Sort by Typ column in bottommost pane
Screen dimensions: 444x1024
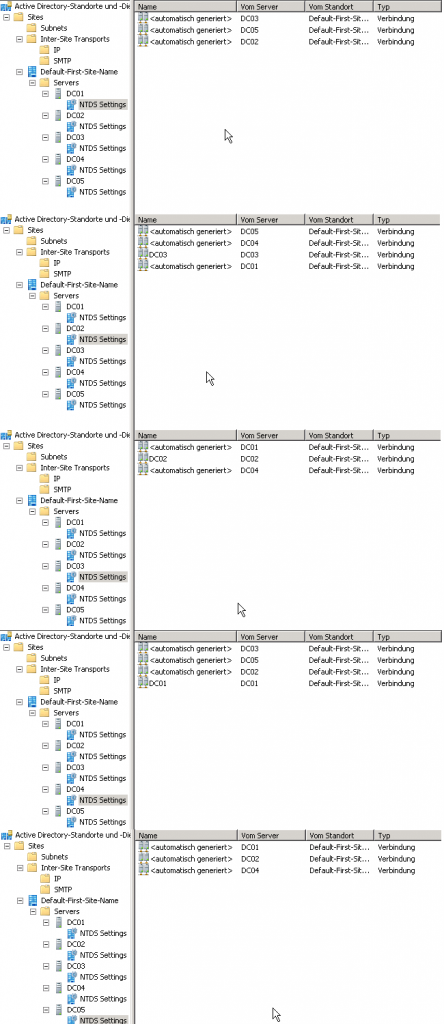pyautogui.click(x=408, y=835)
